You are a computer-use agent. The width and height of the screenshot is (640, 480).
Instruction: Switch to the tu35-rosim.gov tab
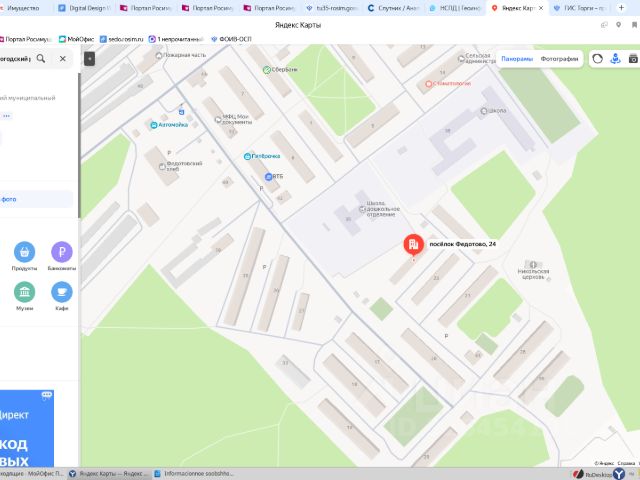pyautogui.click(x=333, y=8)
